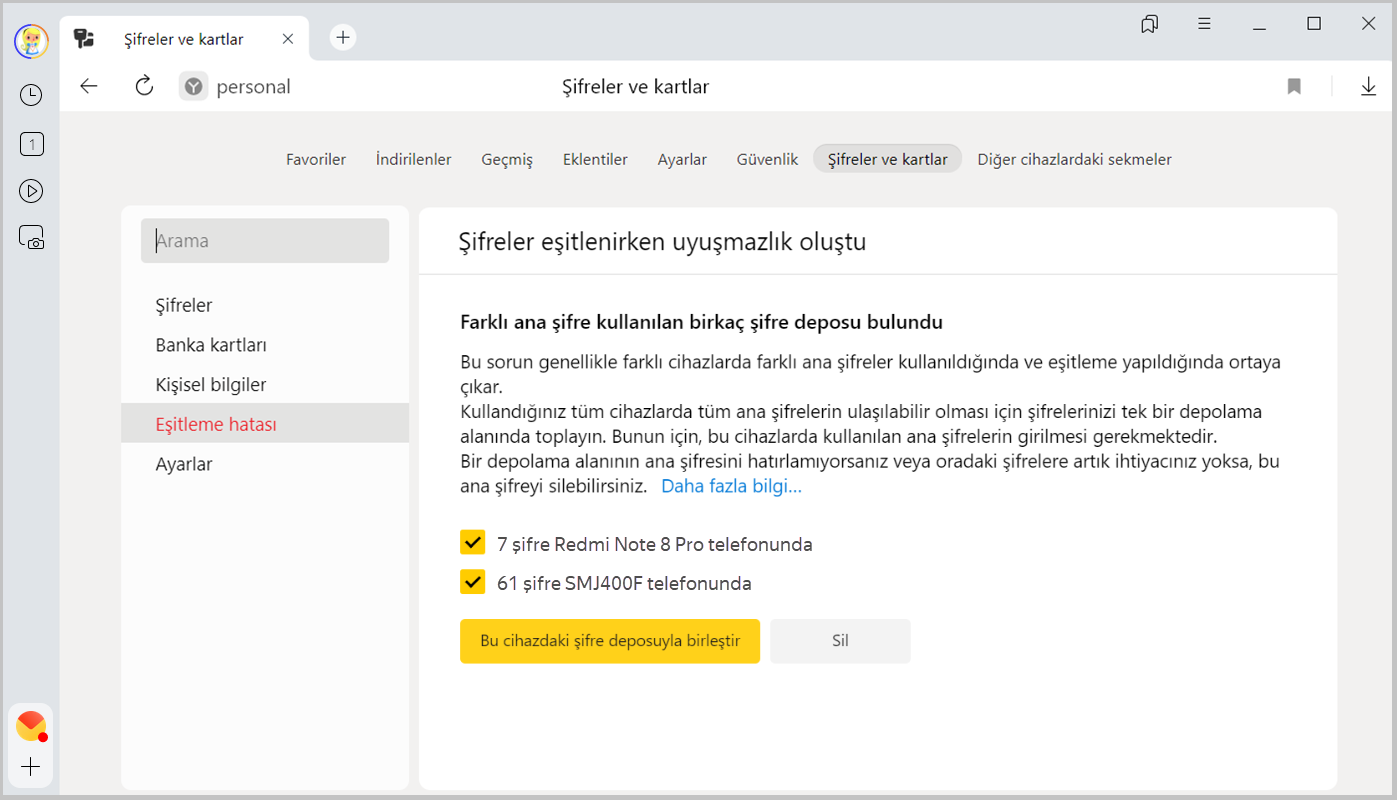
Task: Open the 'Daha fazla bilgi...' link
Action: pos(731,487)
